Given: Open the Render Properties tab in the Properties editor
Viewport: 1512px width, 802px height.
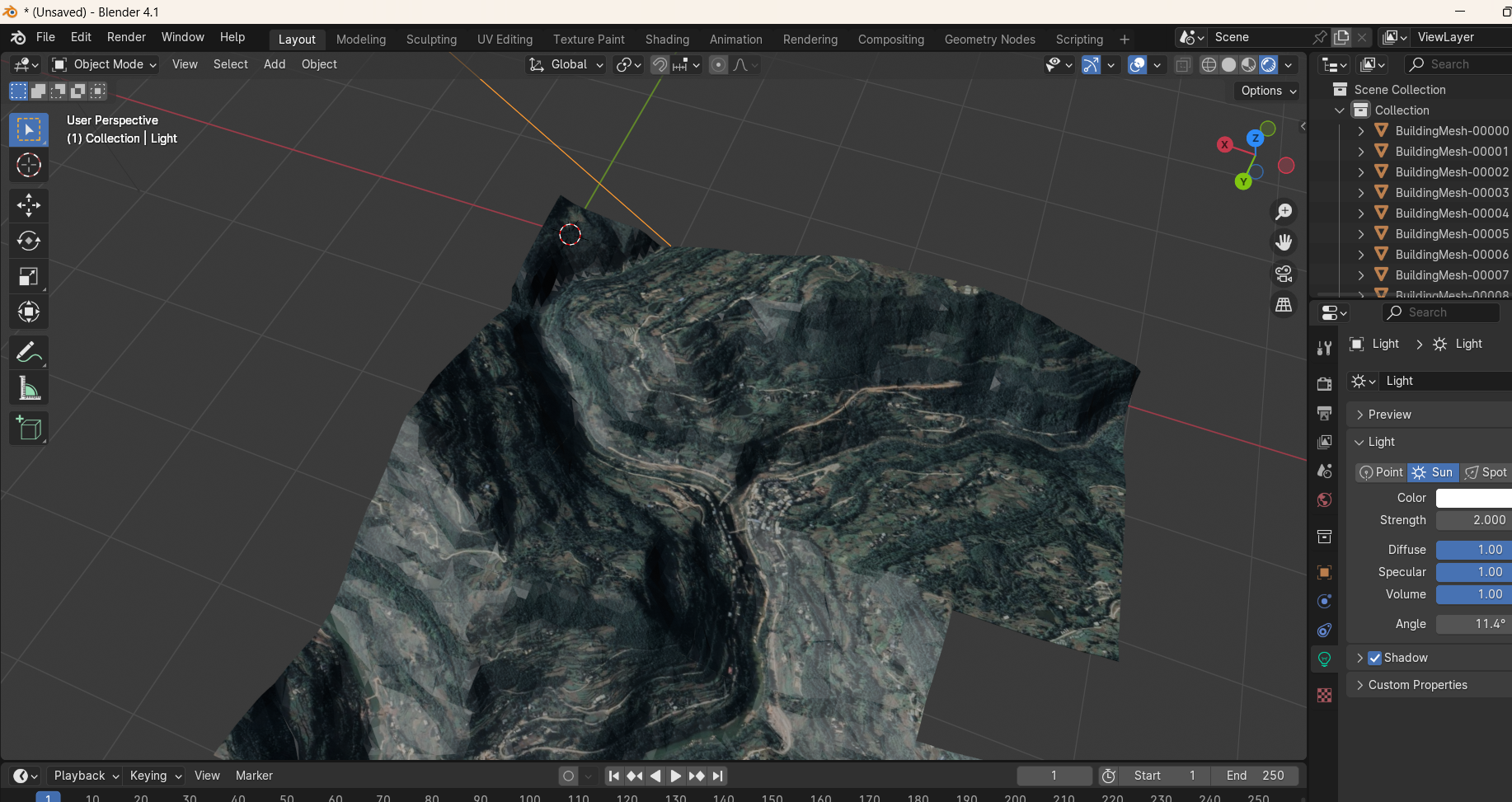Looking at the screenshot, I should click(x=1324, y=383).
